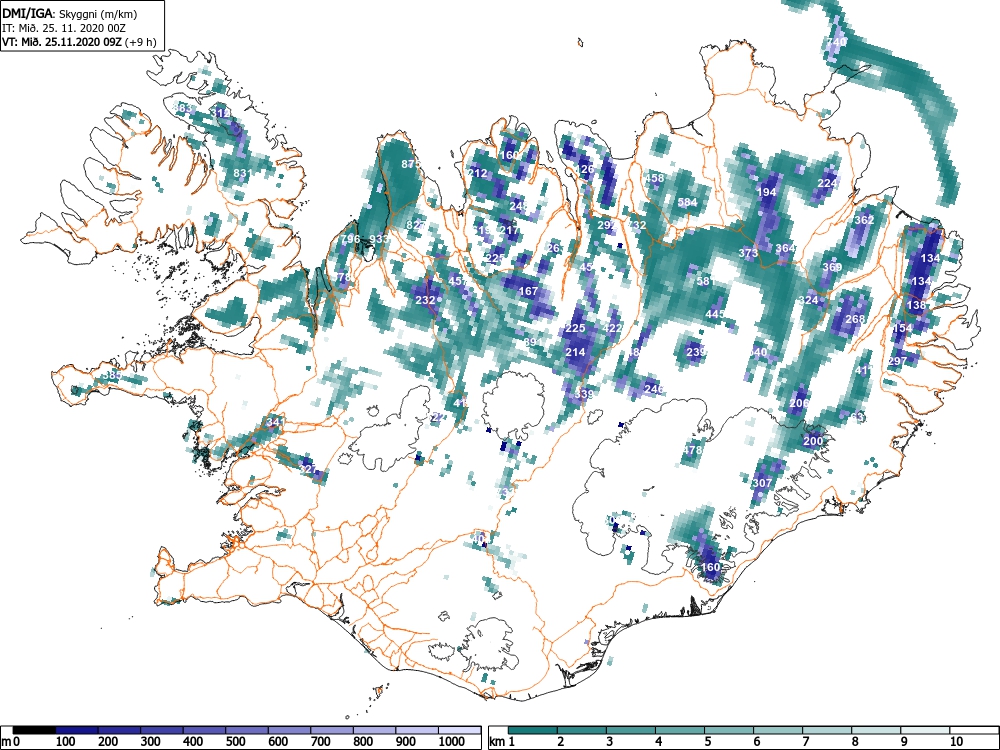Select the 581 value on the map
Screen dimensions: 1000x750
tap(704, 281)
